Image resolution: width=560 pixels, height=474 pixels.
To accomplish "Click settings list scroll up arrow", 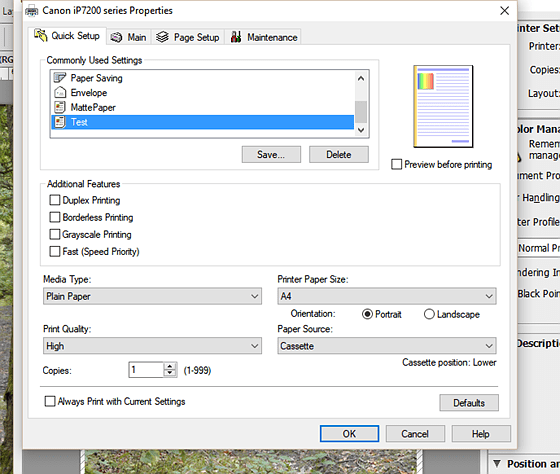I will (361, 78).
